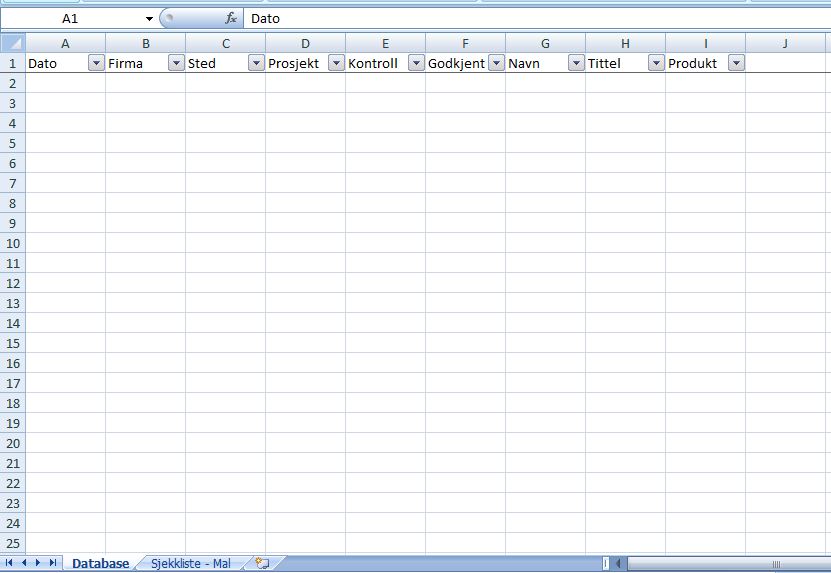Select column I header
Viewport: 831px width, 573px height.
(705, 43)
